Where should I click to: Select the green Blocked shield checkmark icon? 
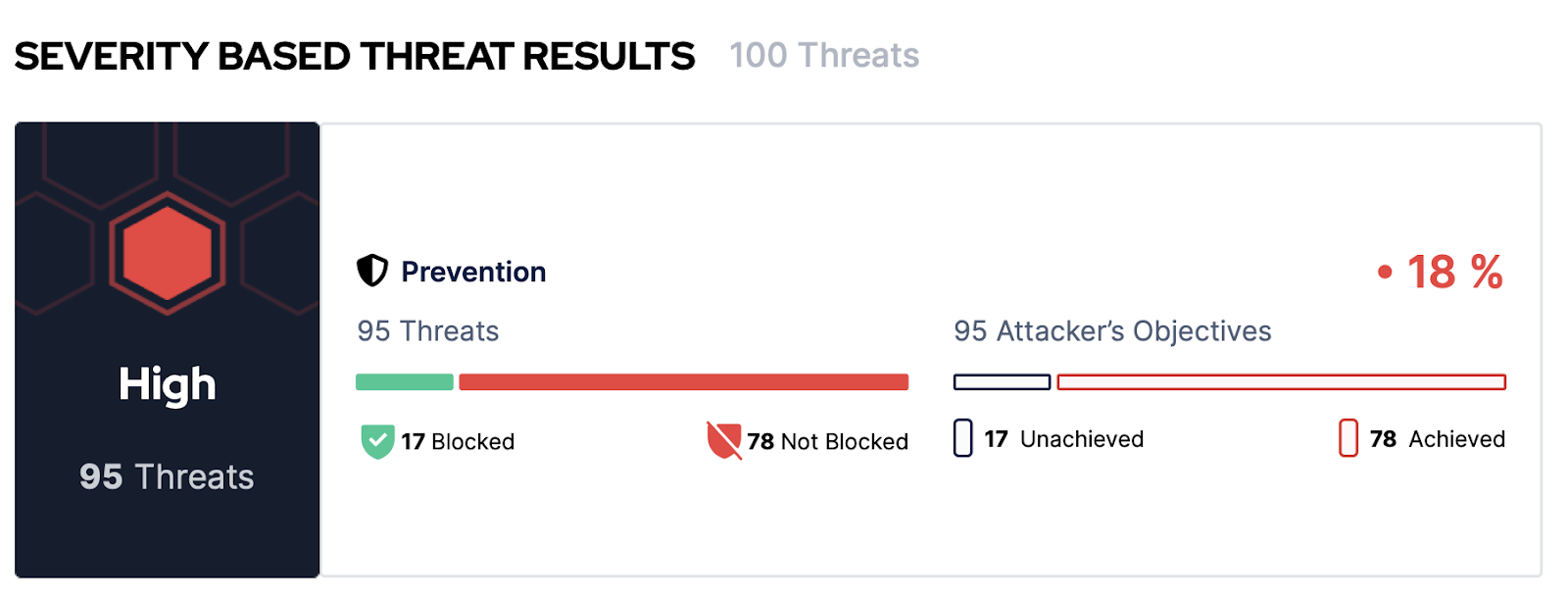(x=377, y=441)
